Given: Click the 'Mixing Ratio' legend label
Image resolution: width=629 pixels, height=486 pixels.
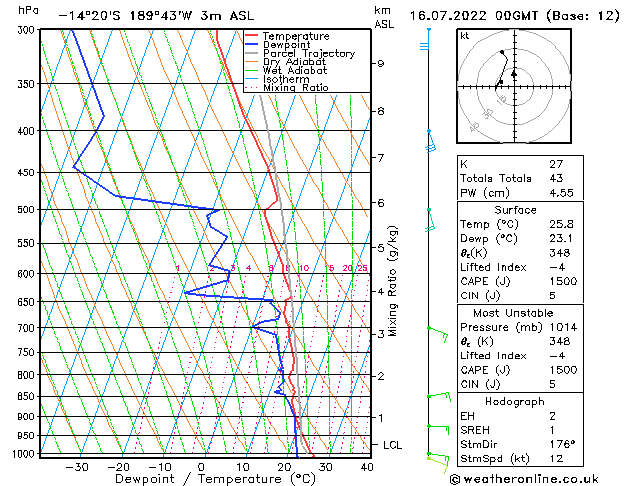Looking at the screenshot, I should tap(296, 87).
